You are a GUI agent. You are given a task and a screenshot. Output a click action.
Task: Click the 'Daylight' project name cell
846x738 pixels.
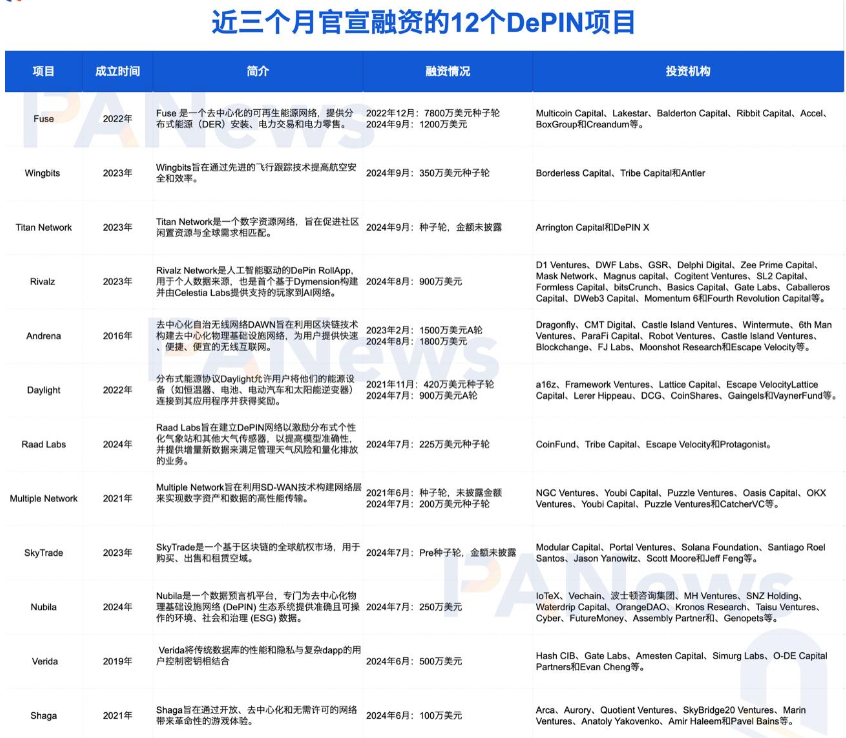click(44, 390)
